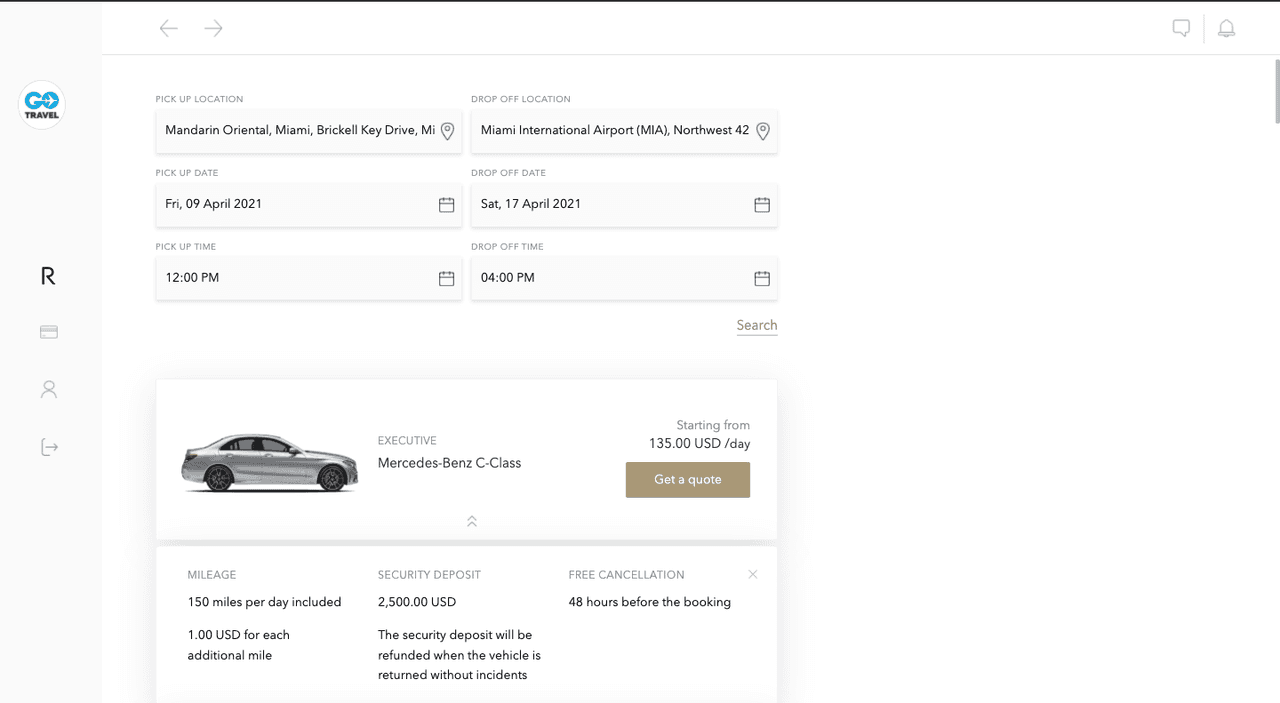Go forward with the right arrow
Viewport: 1280px width, 703px height.
click(213, 28)
